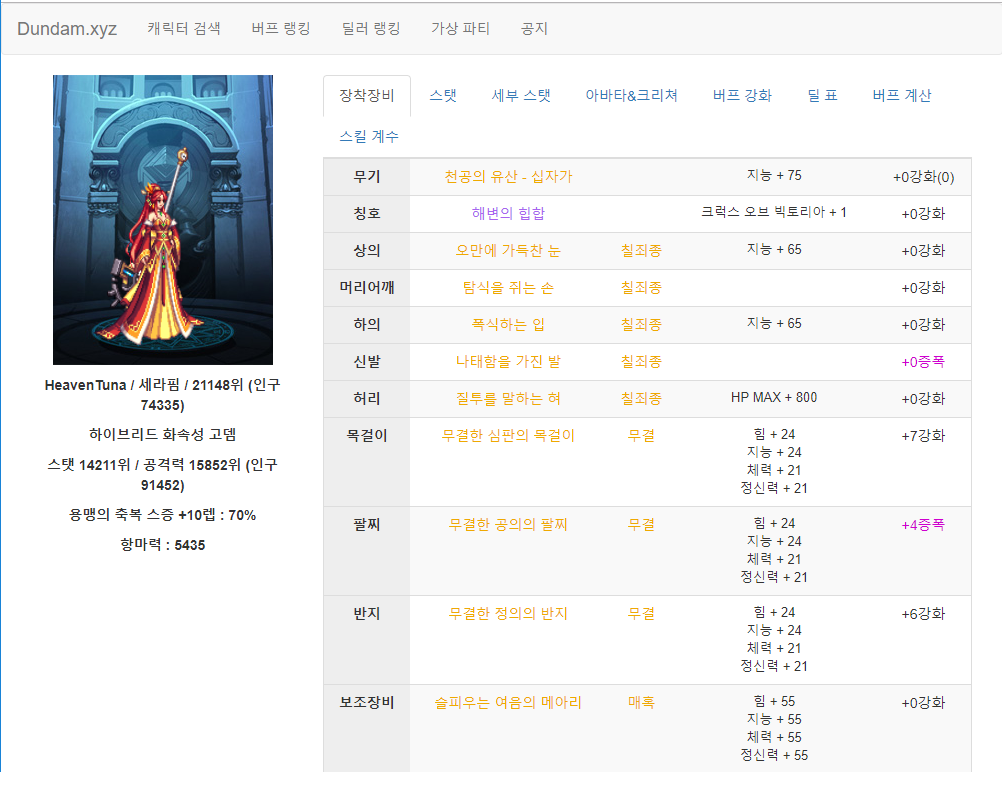
Task: Switch to the 세부 스탯 tab
Action: pos(521,96)
